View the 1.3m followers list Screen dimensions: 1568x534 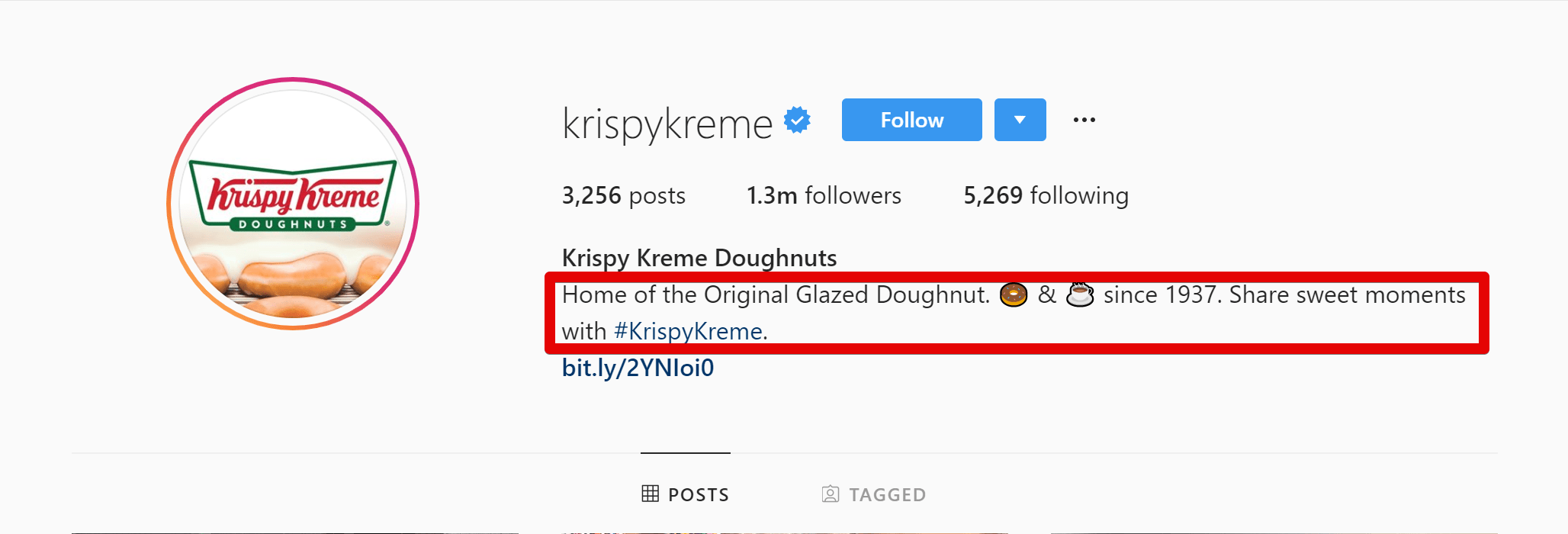point(824,195)
